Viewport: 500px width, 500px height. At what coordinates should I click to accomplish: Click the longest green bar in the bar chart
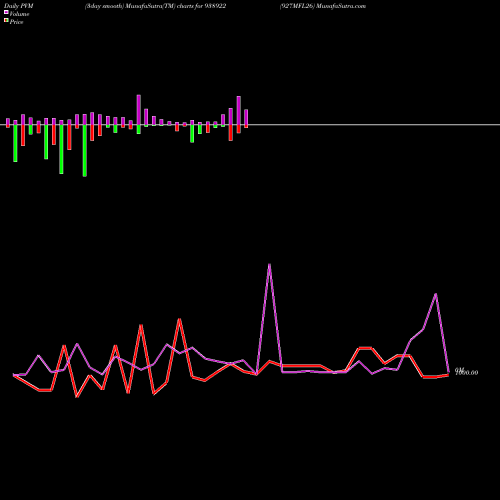point(85,150)
